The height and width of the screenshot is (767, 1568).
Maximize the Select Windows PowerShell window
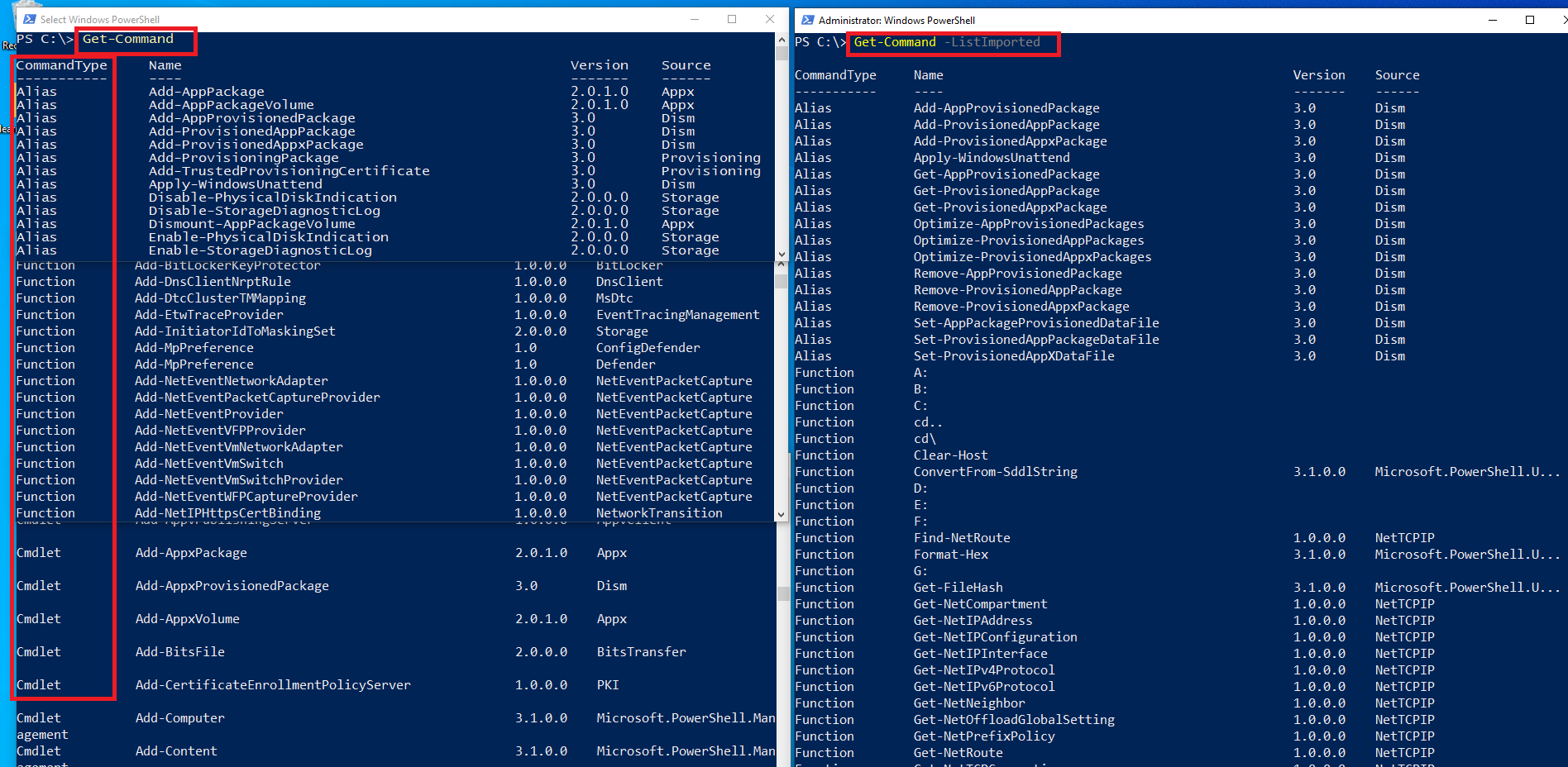click(731, 18)
